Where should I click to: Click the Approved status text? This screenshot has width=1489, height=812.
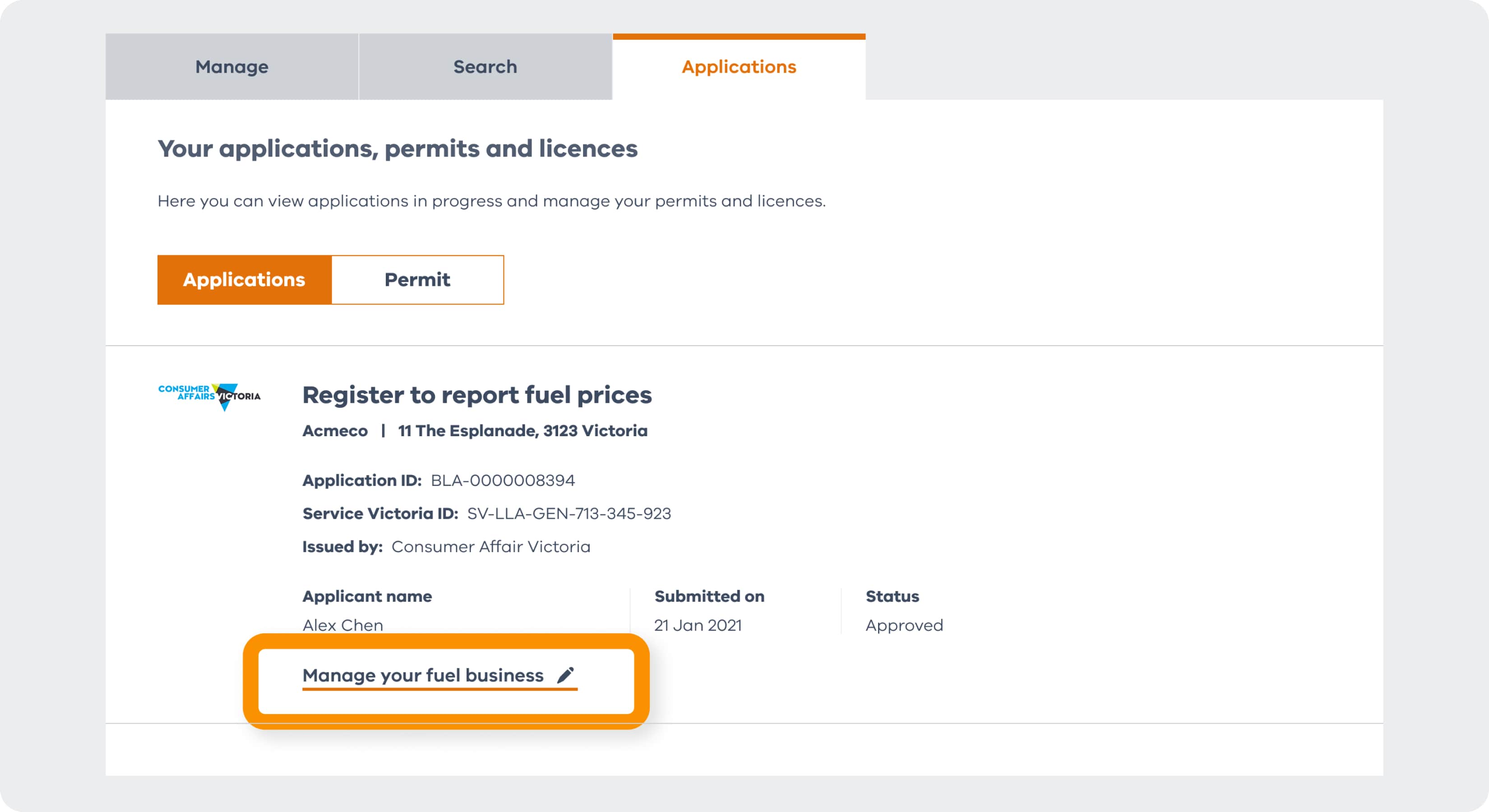(904, 625)
